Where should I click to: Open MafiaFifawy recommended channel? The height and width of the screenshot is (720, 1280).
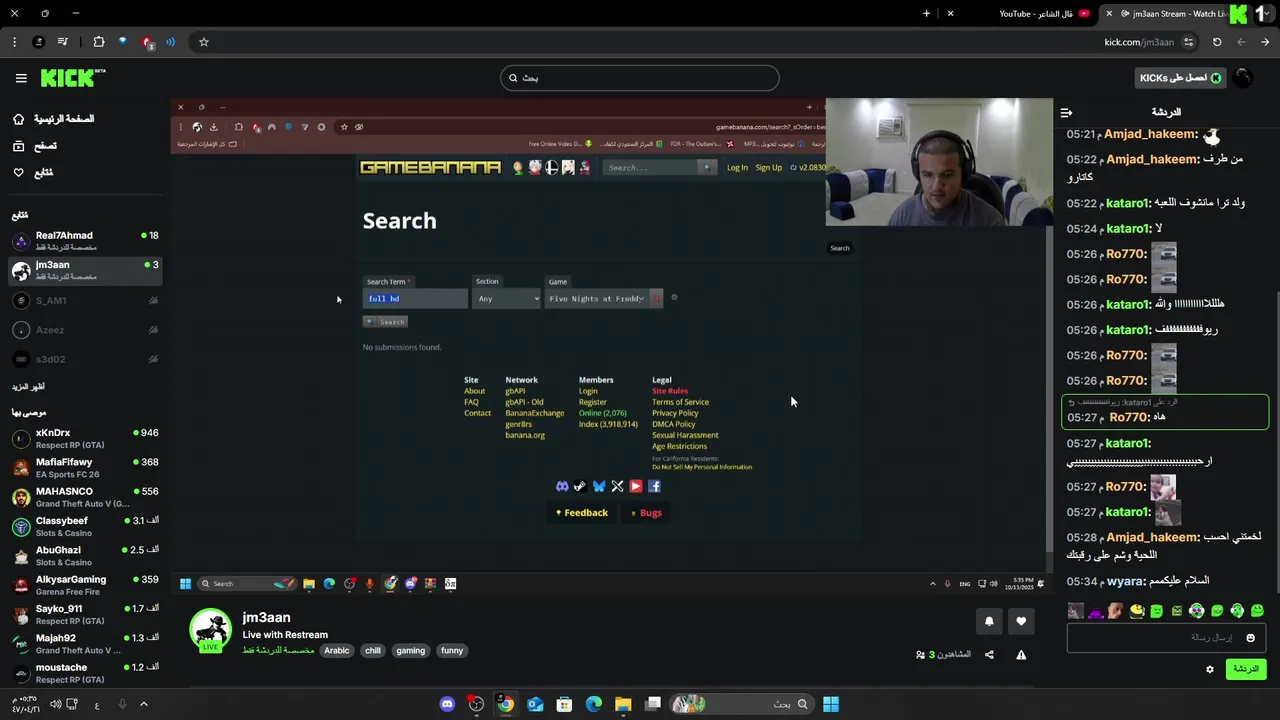click(84, 468)
